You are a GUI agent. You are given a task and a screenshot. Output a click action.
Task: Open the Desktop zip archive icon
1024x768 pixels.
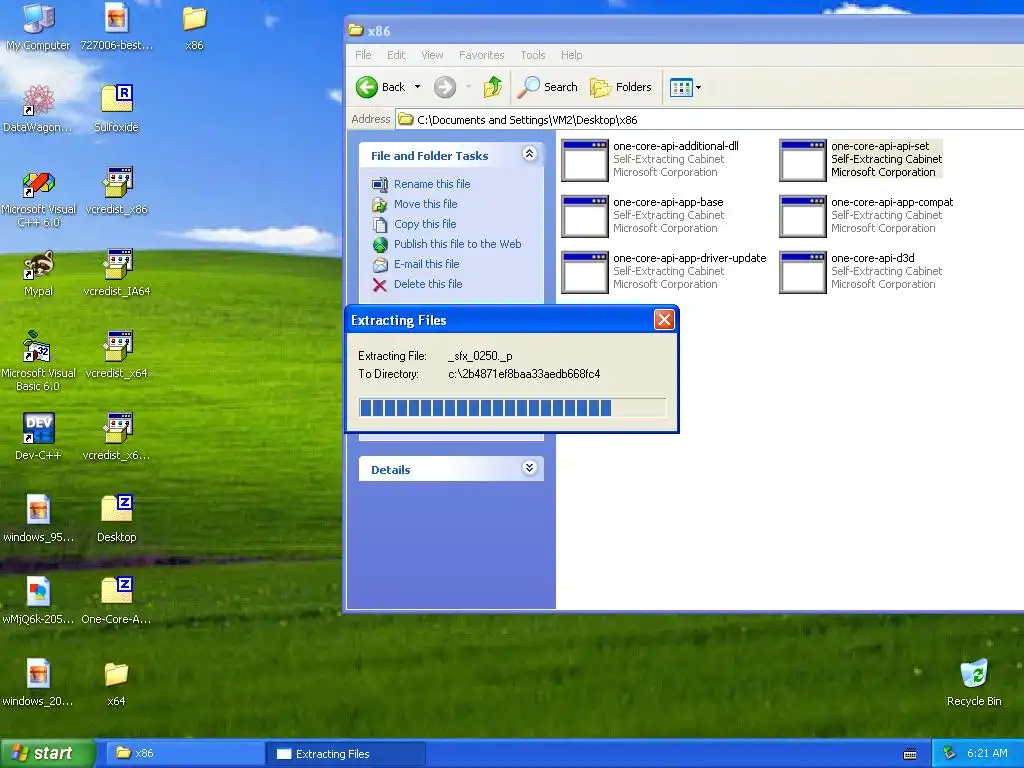click(116, 518)
